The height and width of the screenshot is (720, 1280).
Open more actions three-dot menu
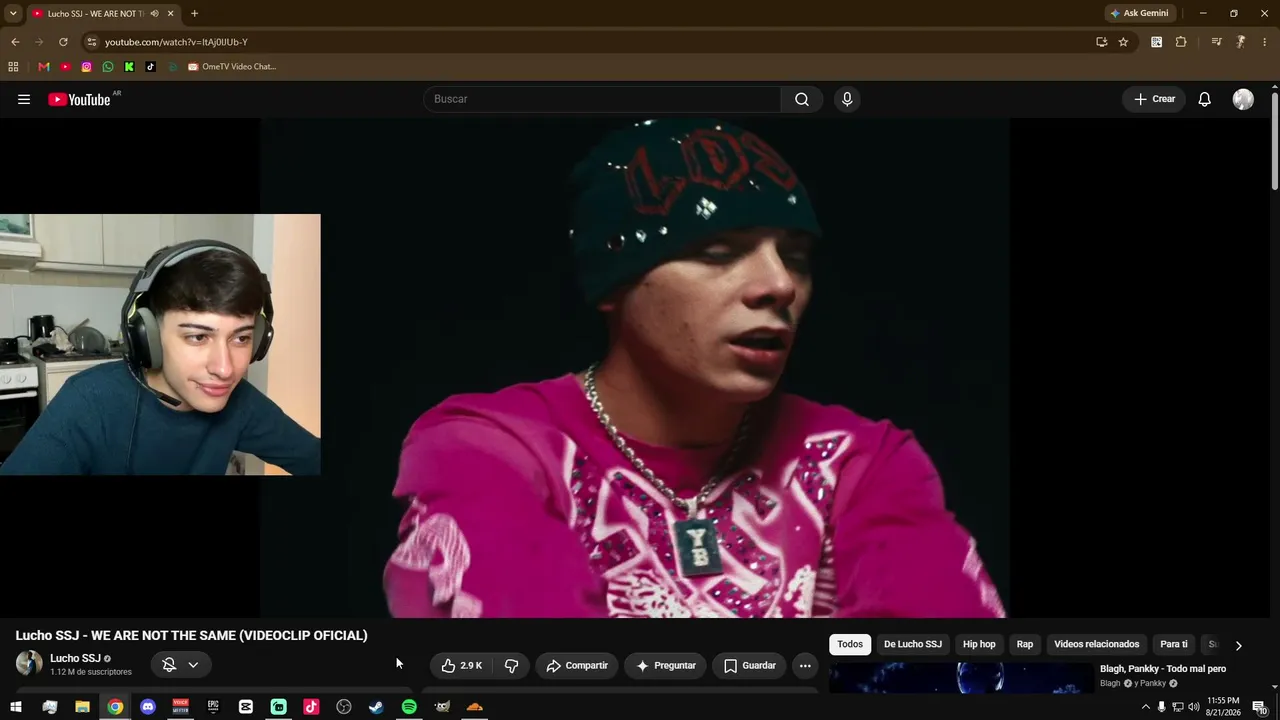pyautogui.click(x=805, y=666)
